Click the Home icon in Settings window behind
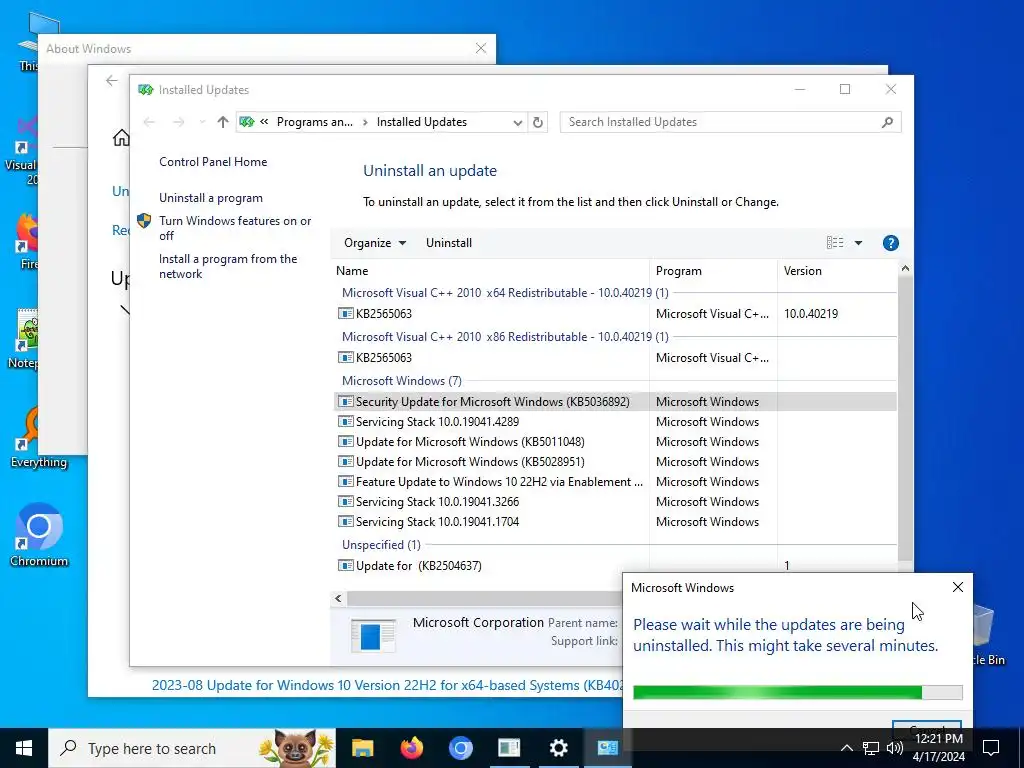The image size is (1024, 768). tap(121, 138)
